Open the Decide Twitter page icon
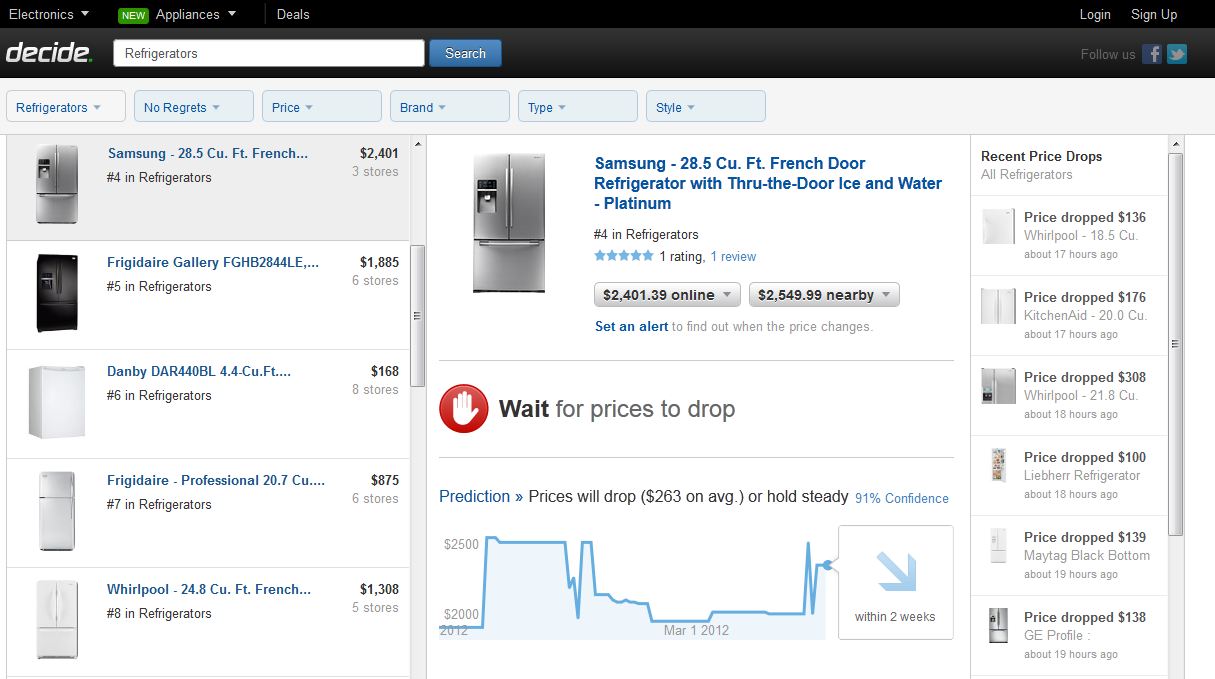 1177,54
